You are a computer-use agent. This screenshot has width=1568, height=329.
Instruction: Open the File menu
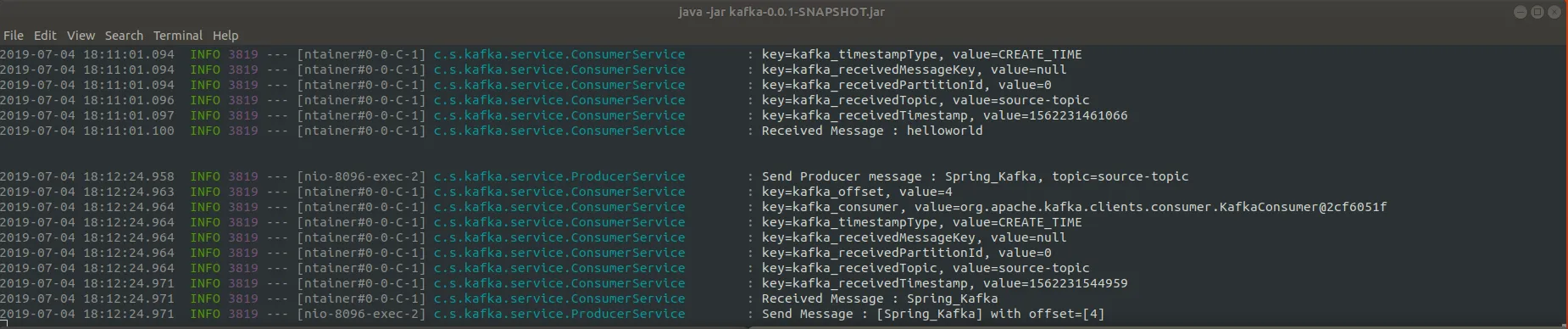coord(14,36)
